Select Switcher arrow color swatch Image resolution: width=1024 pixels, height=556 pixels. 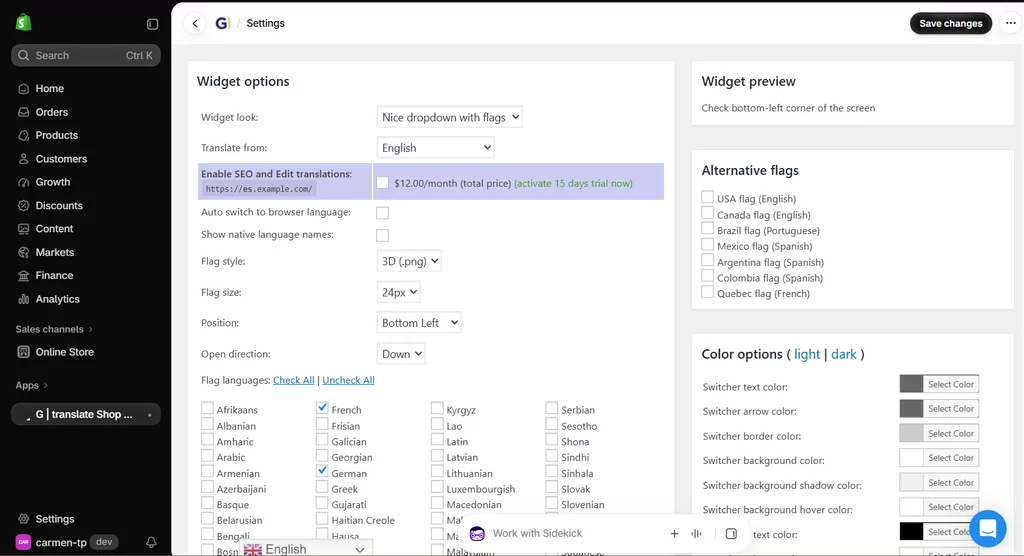pyautogui.click(x=911, y=408)
